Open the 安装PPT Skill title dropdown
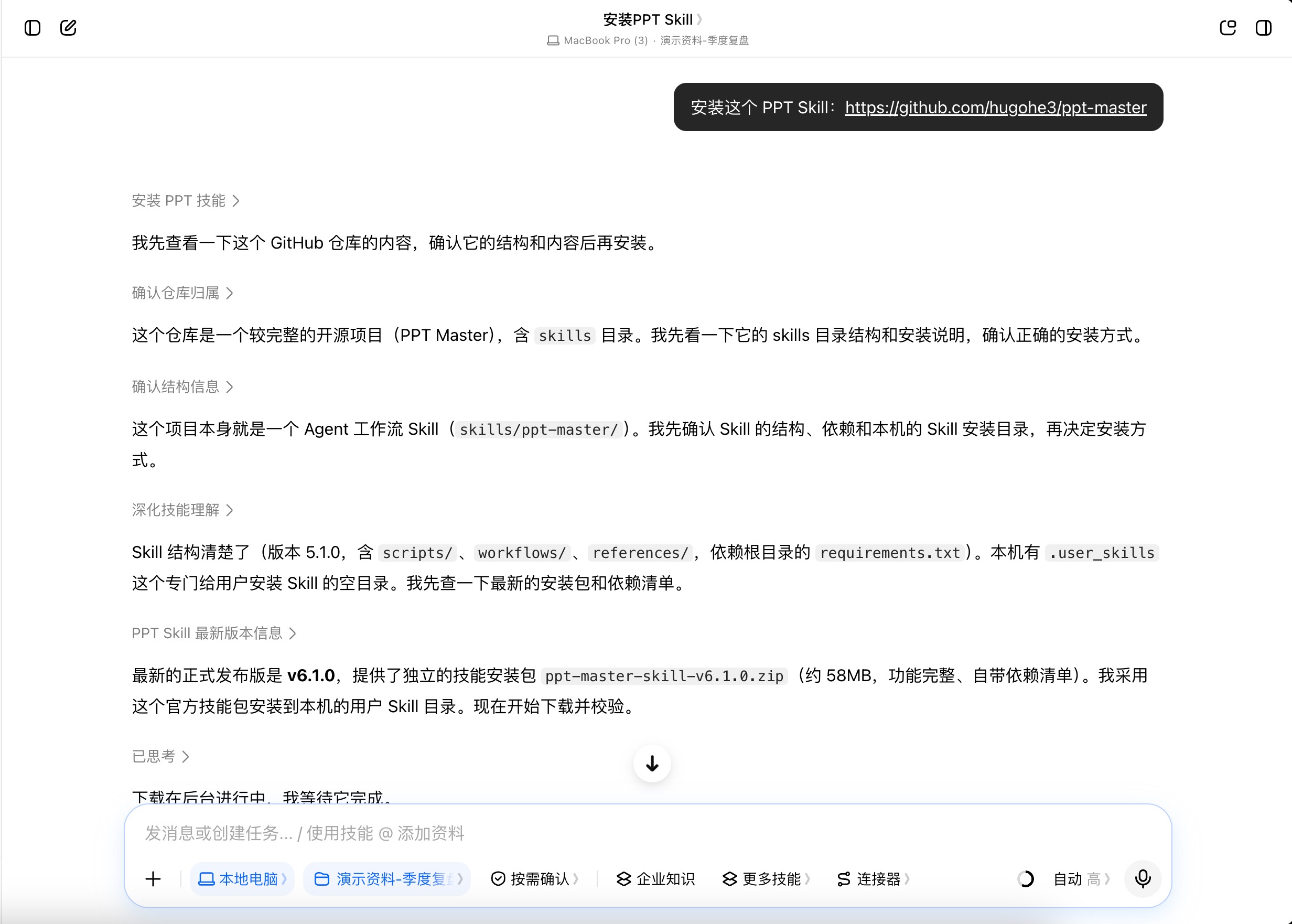Image resolution: width=1292 pixels, height=924 pixels. tap(652, 20)
